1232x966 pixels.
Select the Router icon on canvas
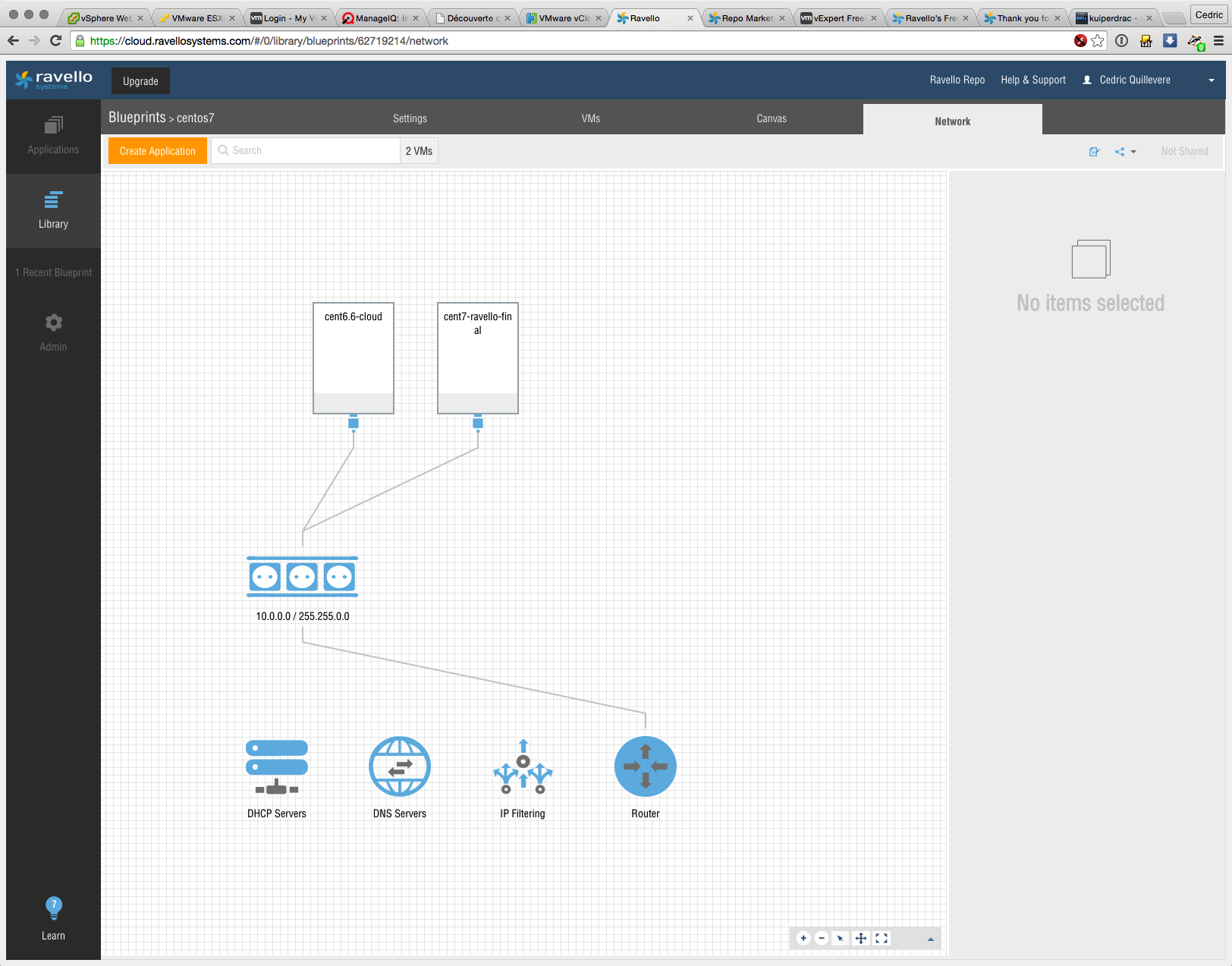click(x=645, y=766)
